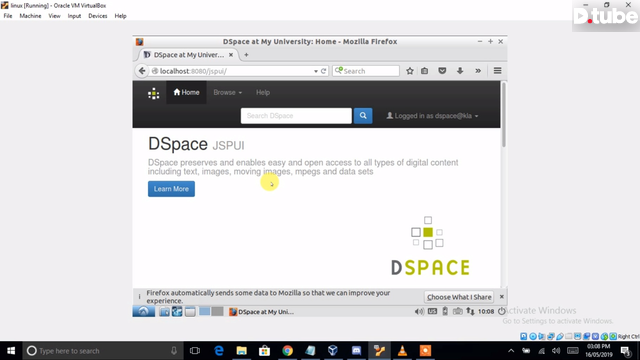Open Microsoft Edge from Windows taskbar
Image resolution: width=640 pixels, height=360 pixels.
[x=219, y=351]
